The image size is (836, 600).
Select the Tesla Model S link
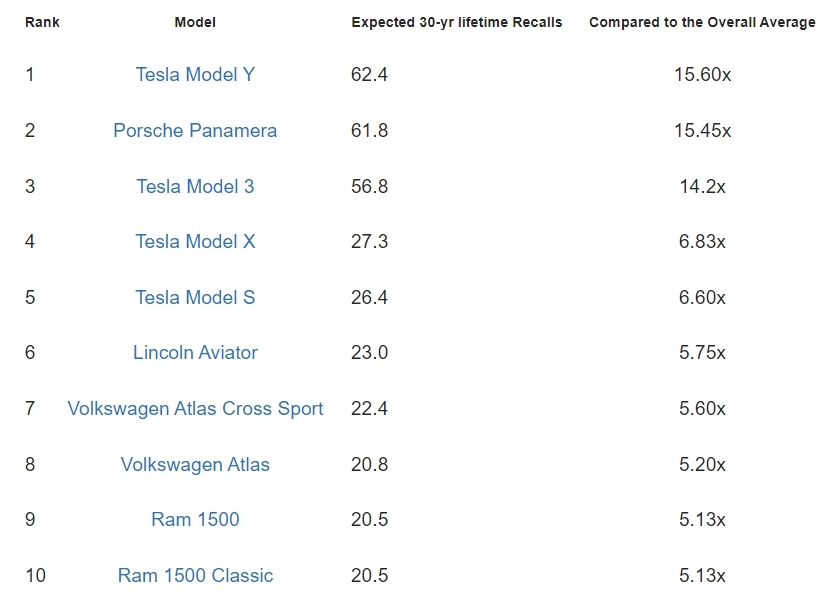pos(195,298)
